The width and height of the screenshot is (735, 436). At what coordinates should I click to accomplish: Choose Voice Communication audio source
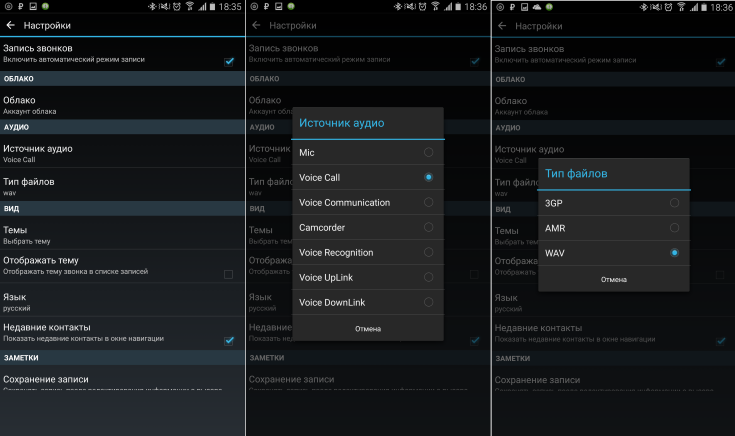[x=368, y=203]
